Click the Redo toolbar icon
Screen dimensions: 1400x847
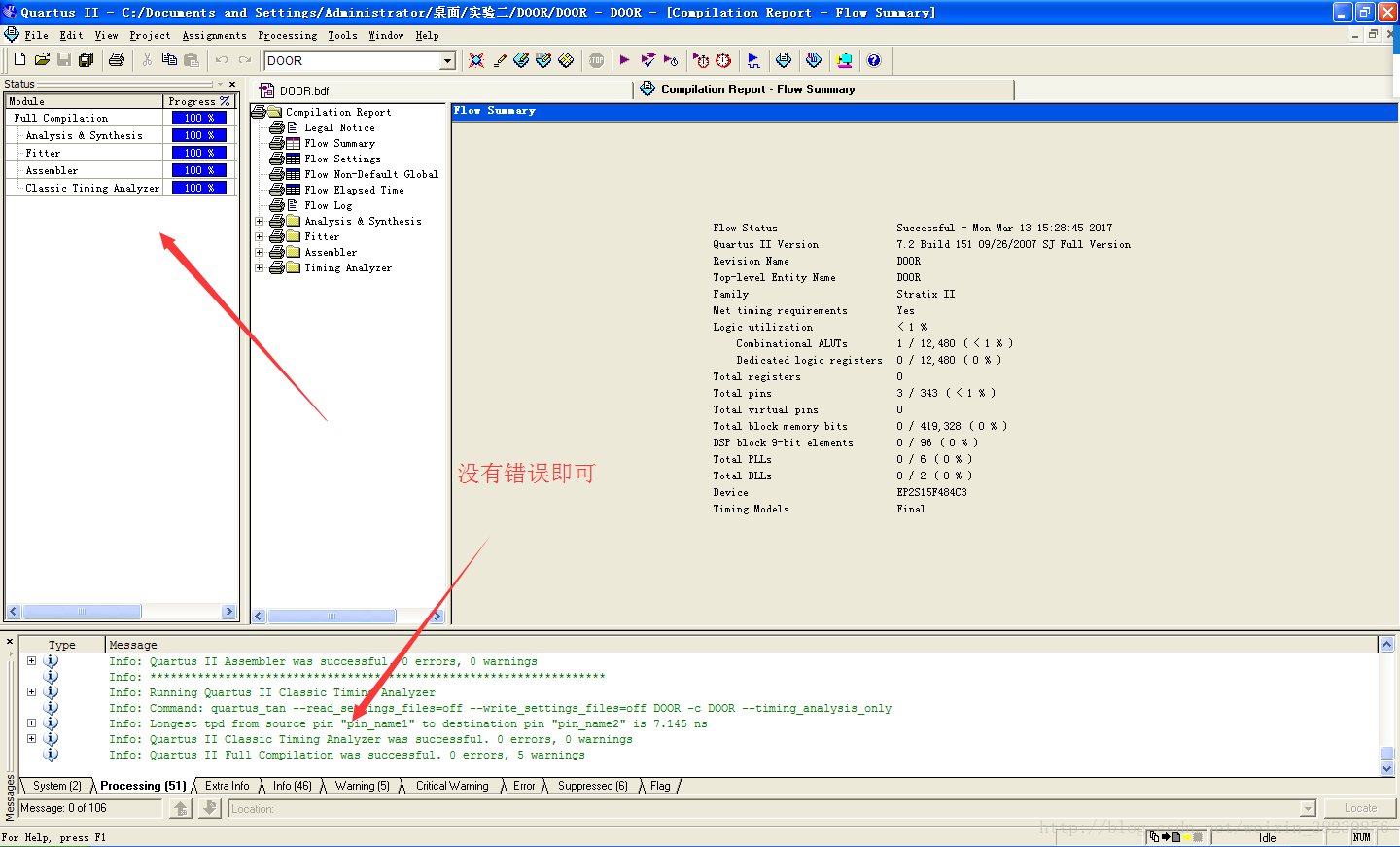point(244,60)
